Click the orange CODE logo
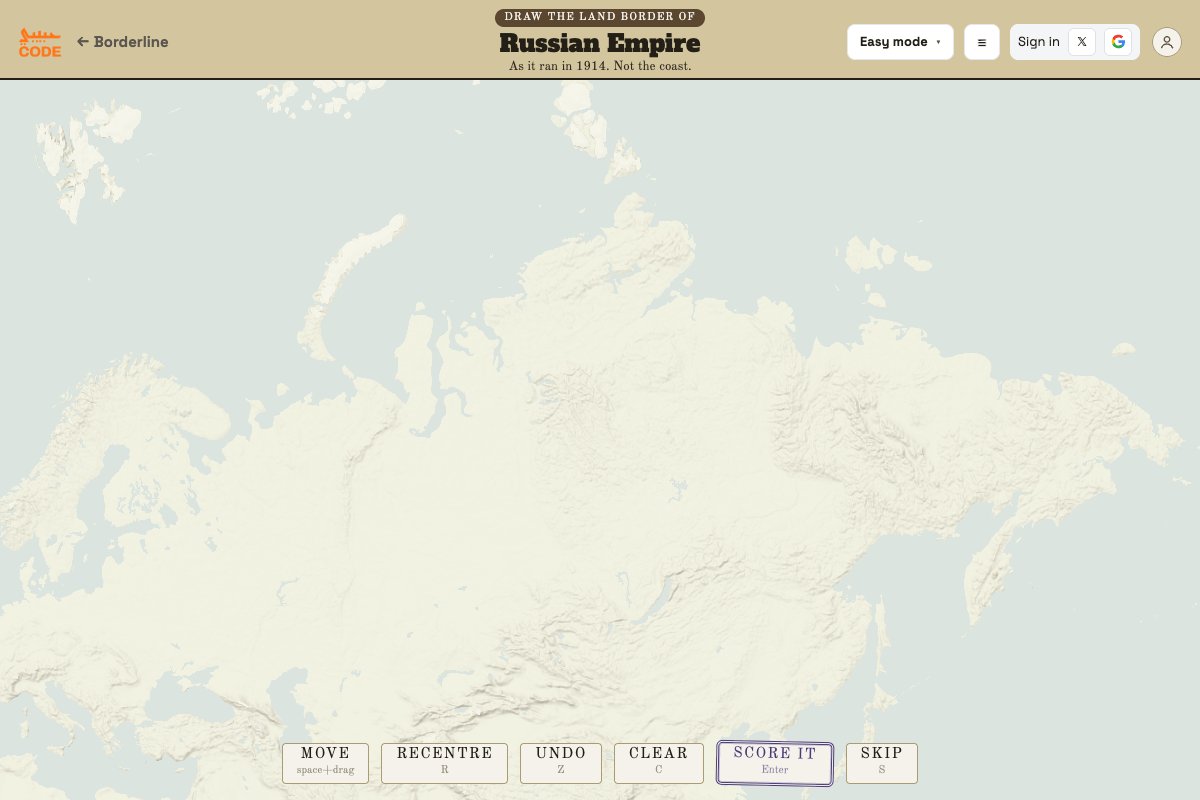Image resolution: width=1200 pixels, height=800 pixels. 40,42
